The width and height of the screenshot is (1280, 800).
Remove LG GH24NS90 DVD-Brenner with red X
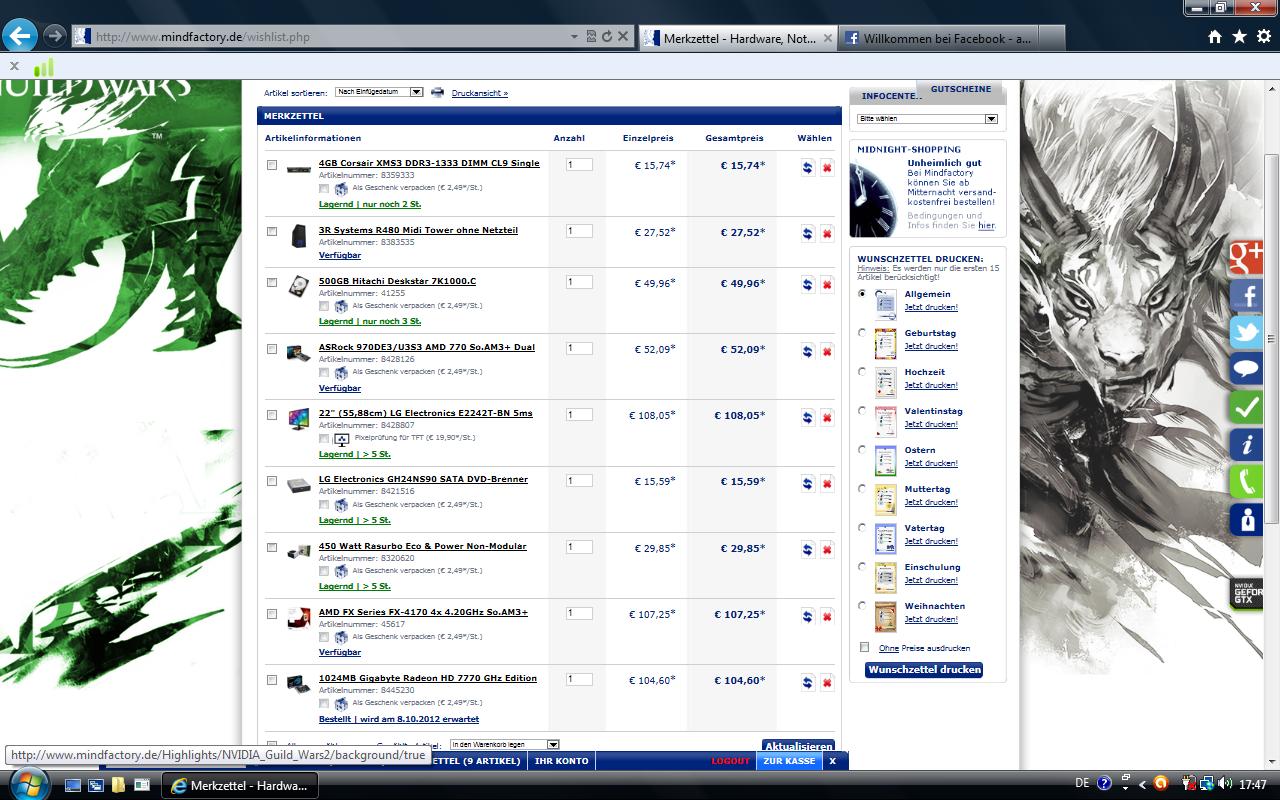827,484
